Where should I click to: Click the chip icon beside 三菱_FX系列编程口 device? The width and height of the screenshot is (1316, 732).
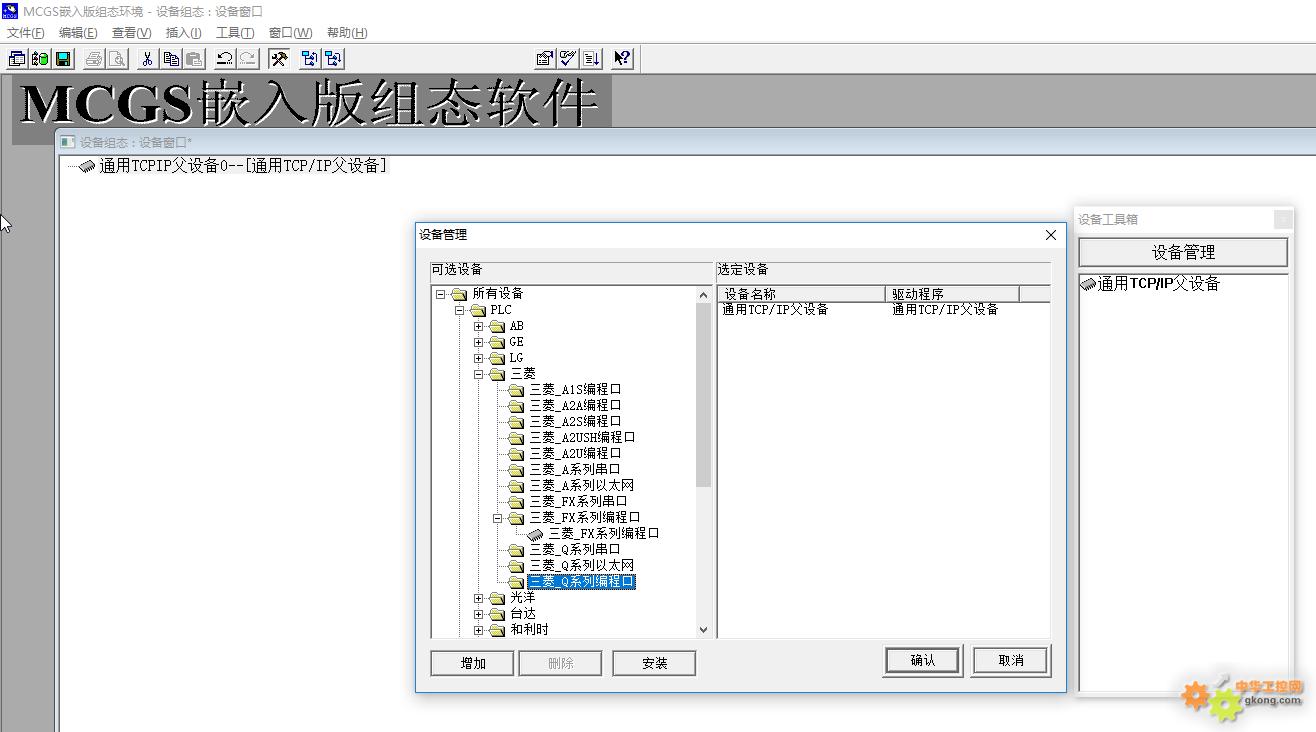coord(536,534)
